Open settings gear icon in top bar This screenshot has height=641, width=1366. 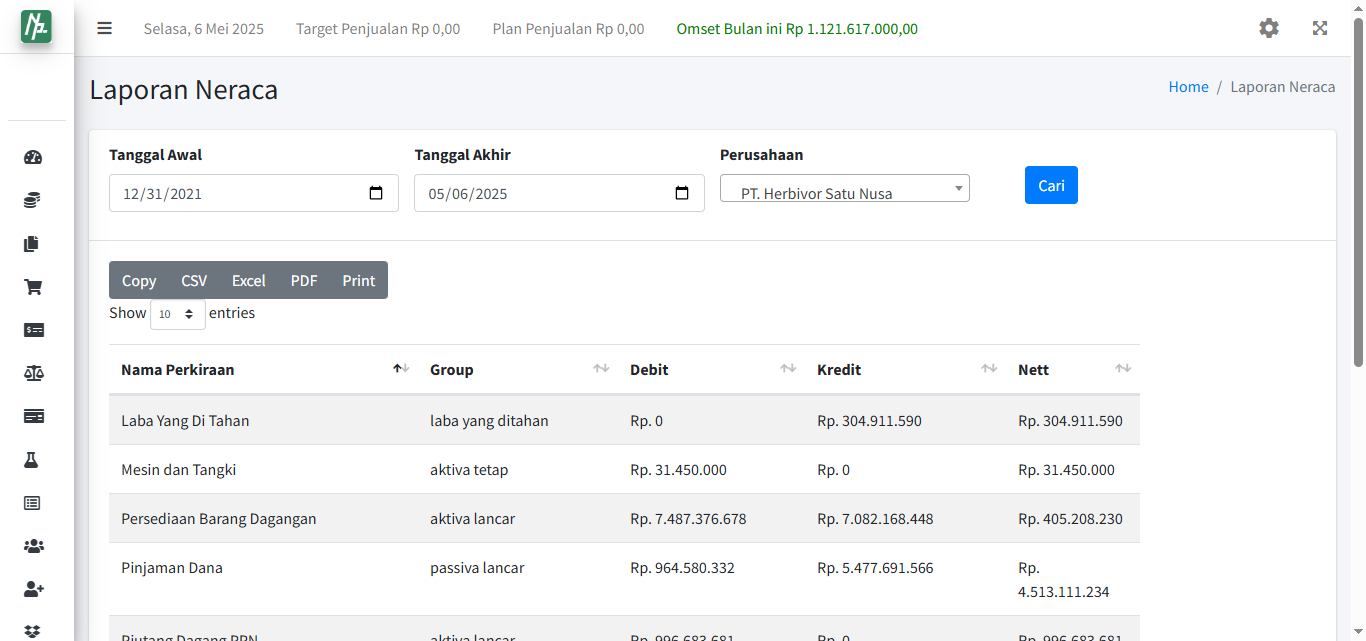(1268, 29)
